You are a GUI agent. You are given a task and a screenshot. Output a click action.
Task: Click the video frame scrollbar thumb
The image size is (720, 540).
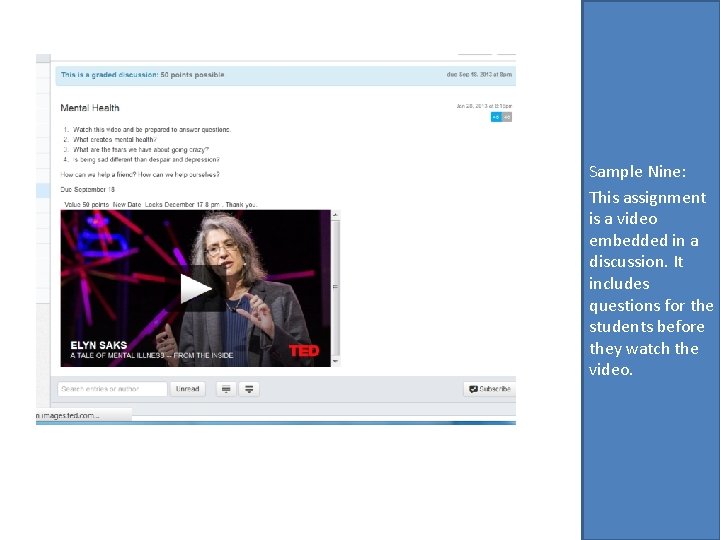[336, 287]
